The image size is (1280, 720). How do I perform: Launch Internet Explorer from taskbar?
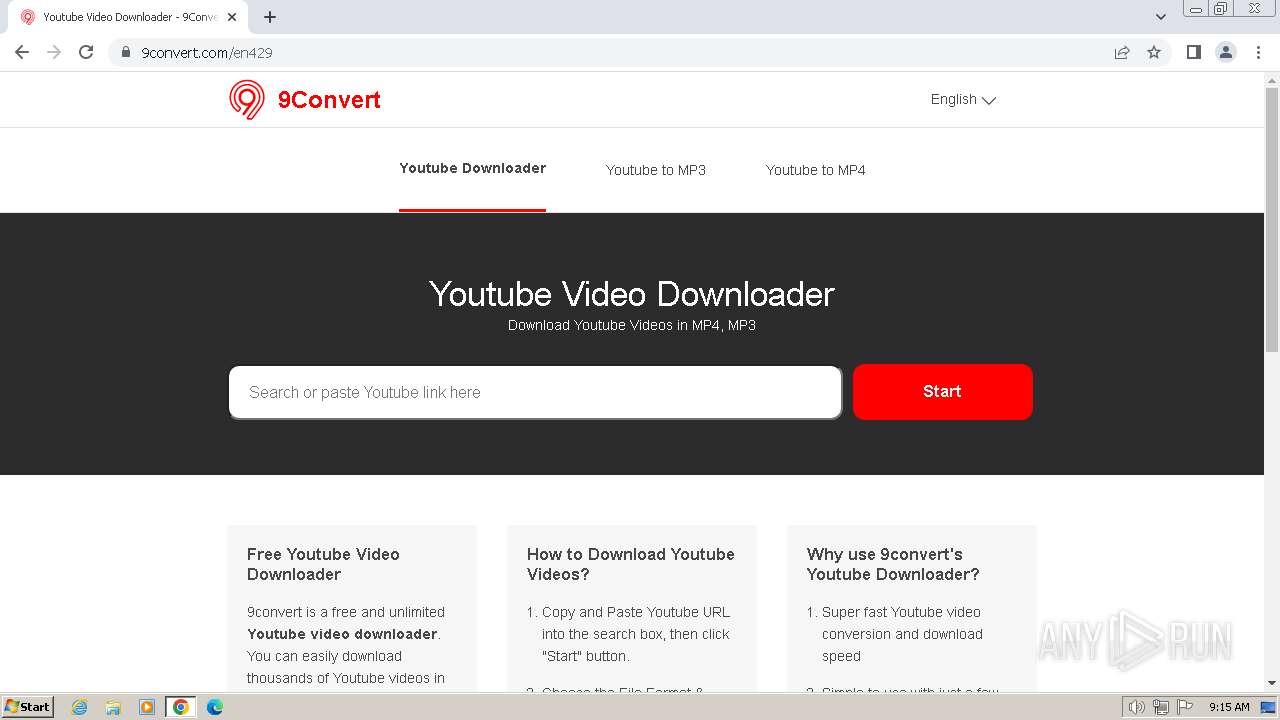coord(79,707)
